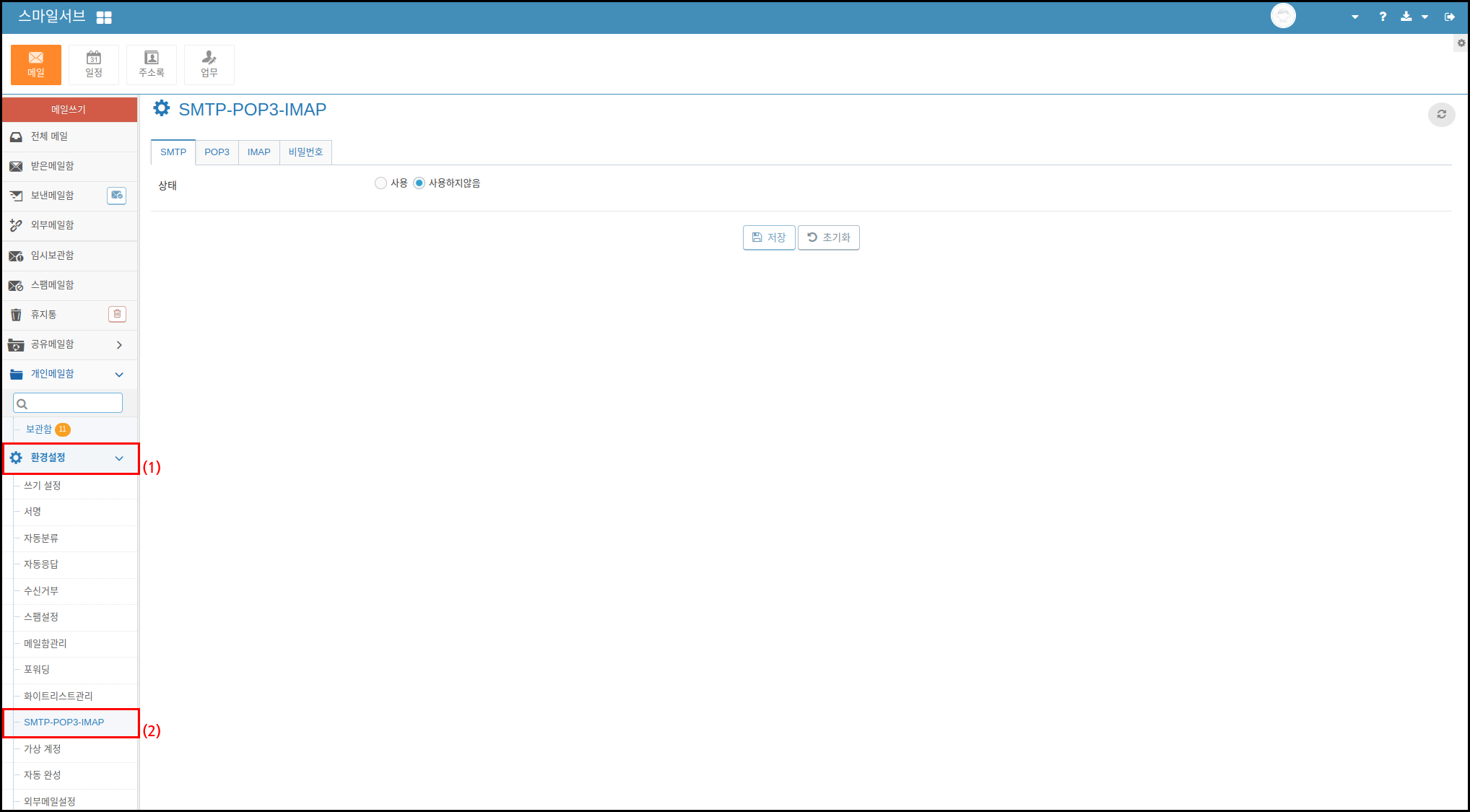
Task: Click the refresh icon on the SMTP-POP3-IMAP page
Action: (1442, 114)
